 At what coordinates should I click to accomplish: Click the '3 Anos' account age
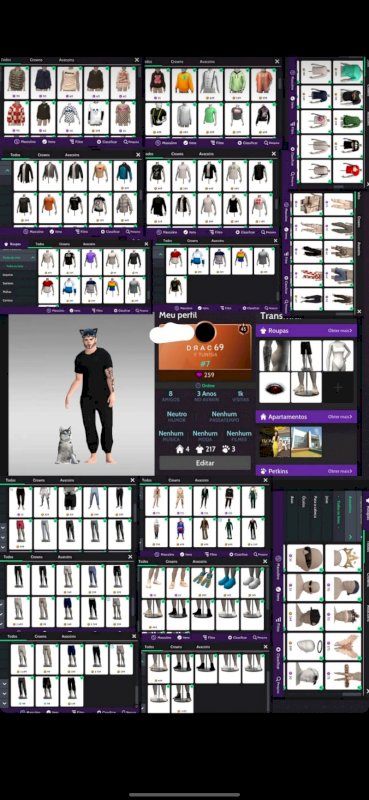click(206, 396)
